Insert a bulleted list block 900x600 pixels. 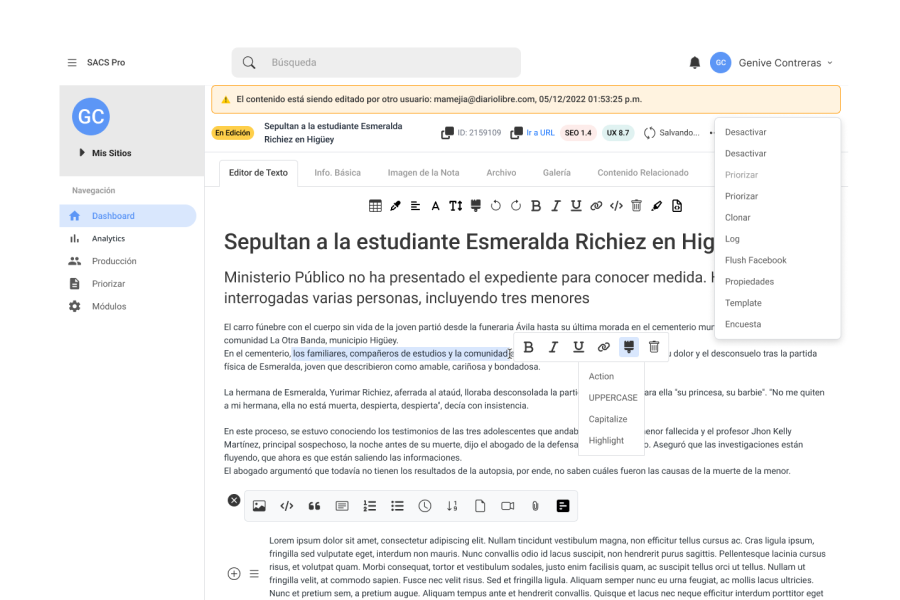[x=397, y=506]
